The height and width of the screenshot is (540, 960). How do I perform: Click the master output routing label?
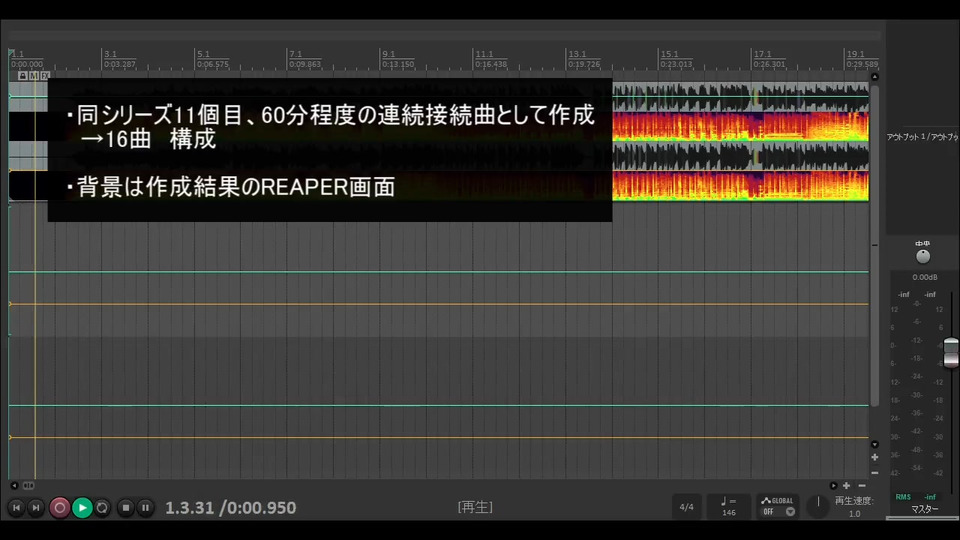coord(923,137)
